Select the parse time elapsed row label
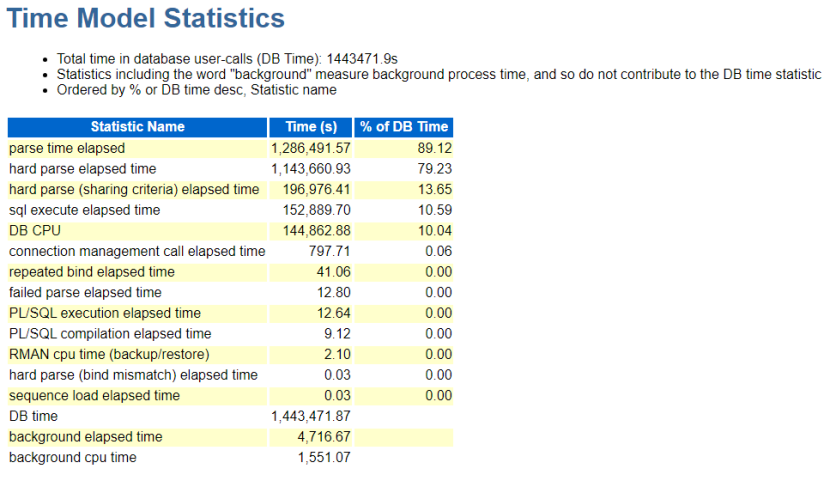830x487 pixels. (x=67, y=148)
